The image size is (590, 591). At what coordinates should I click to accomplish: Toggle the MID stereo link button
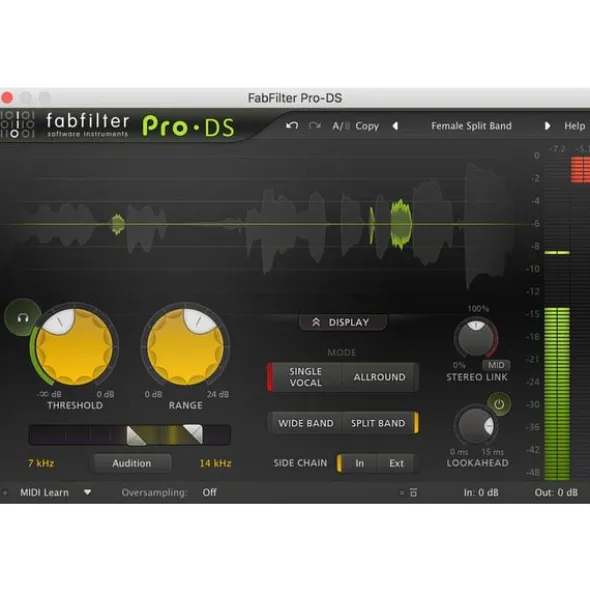pos(496,365)
